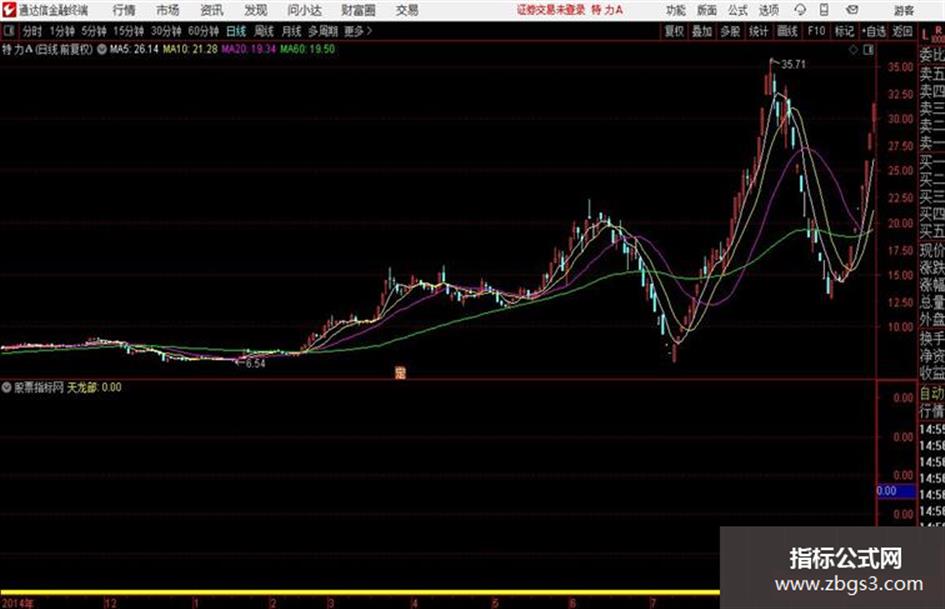This screenshot has height=609, width=945.
Task: Click the mobile phone icon
Action: coord(824,10)
